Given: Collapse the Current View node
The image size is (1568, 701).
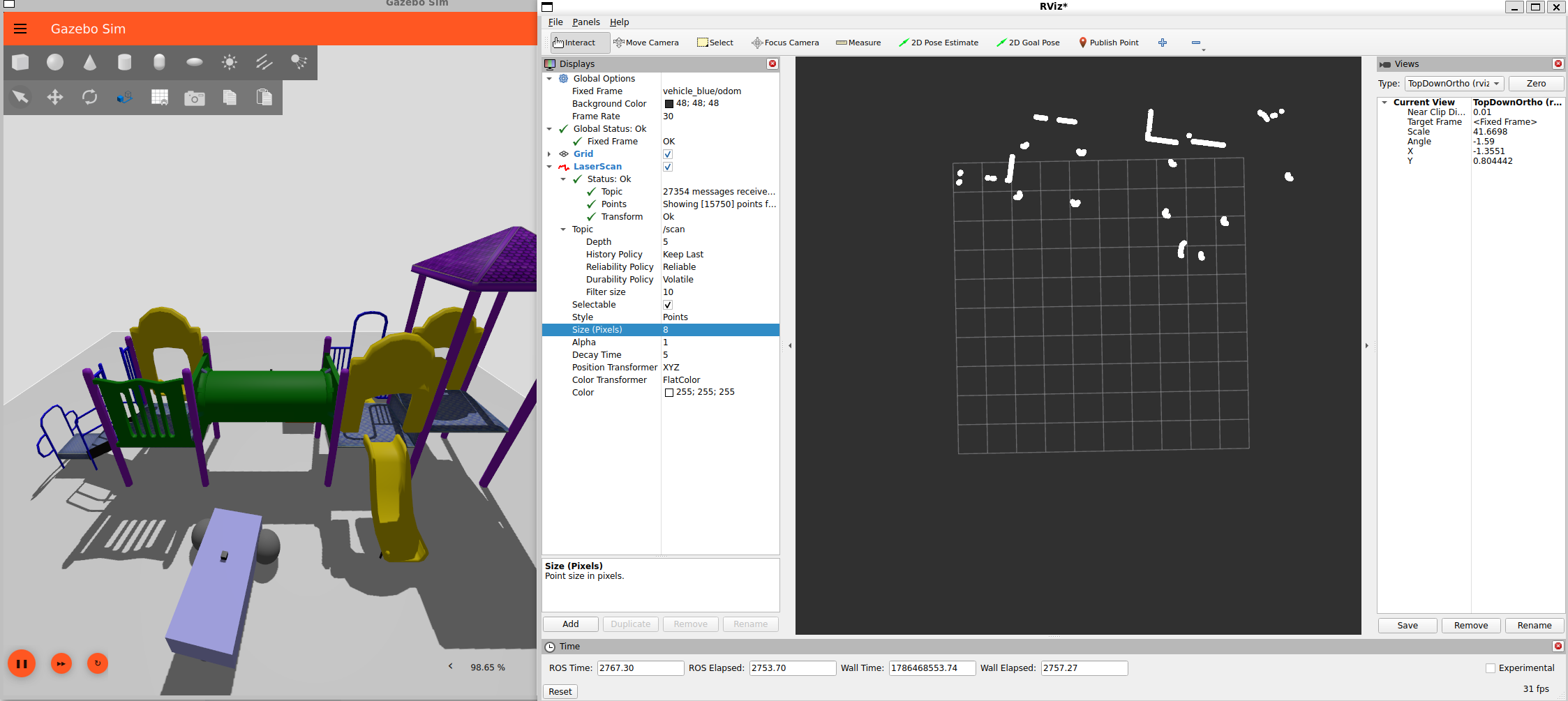Looking at the screenshot, I should click(1384, 102).
